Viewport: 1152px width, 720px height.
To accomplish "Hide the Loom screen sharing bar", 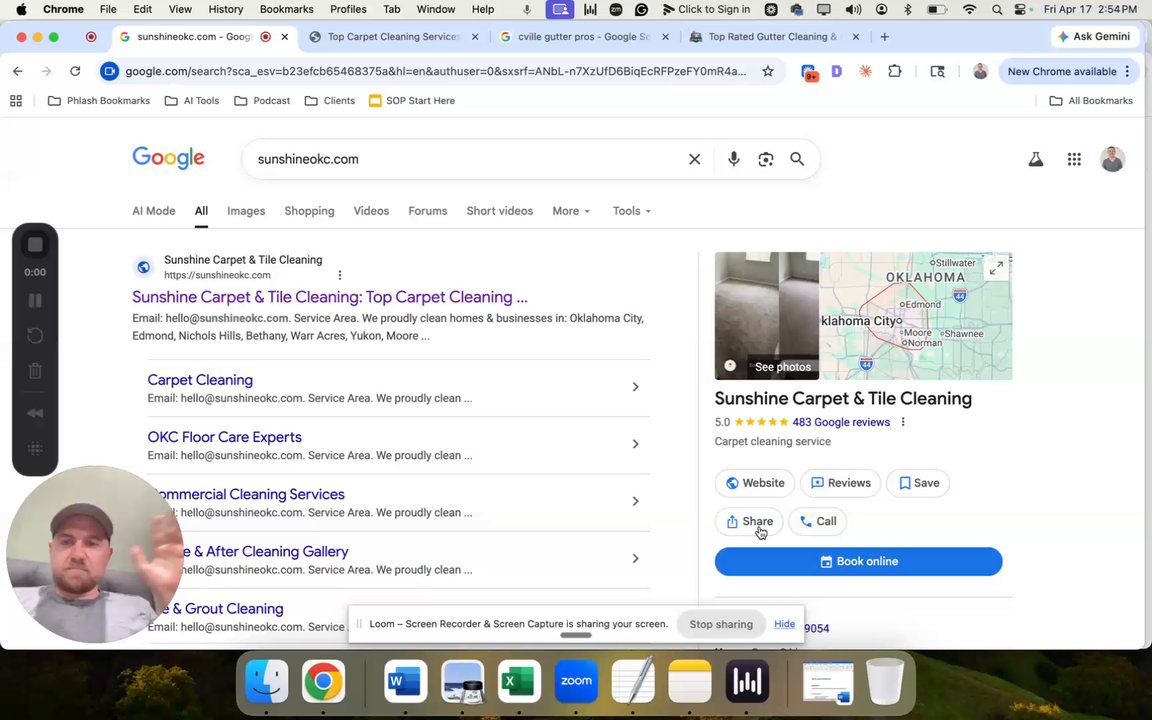I will click(x=784, y=624).
